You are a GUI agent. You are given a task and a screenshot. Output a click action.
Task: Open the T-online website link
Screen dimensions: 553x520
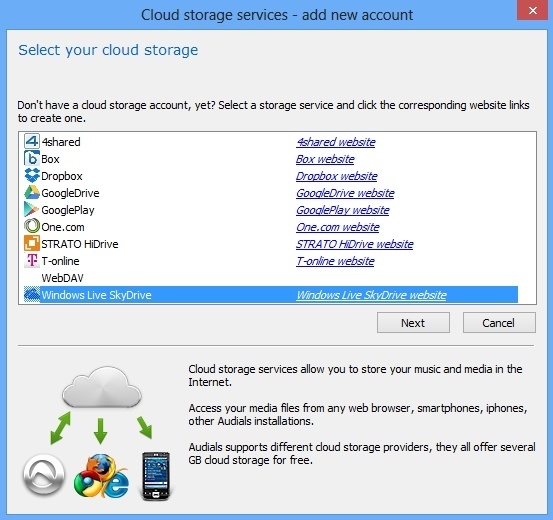(x=335, y=261)
